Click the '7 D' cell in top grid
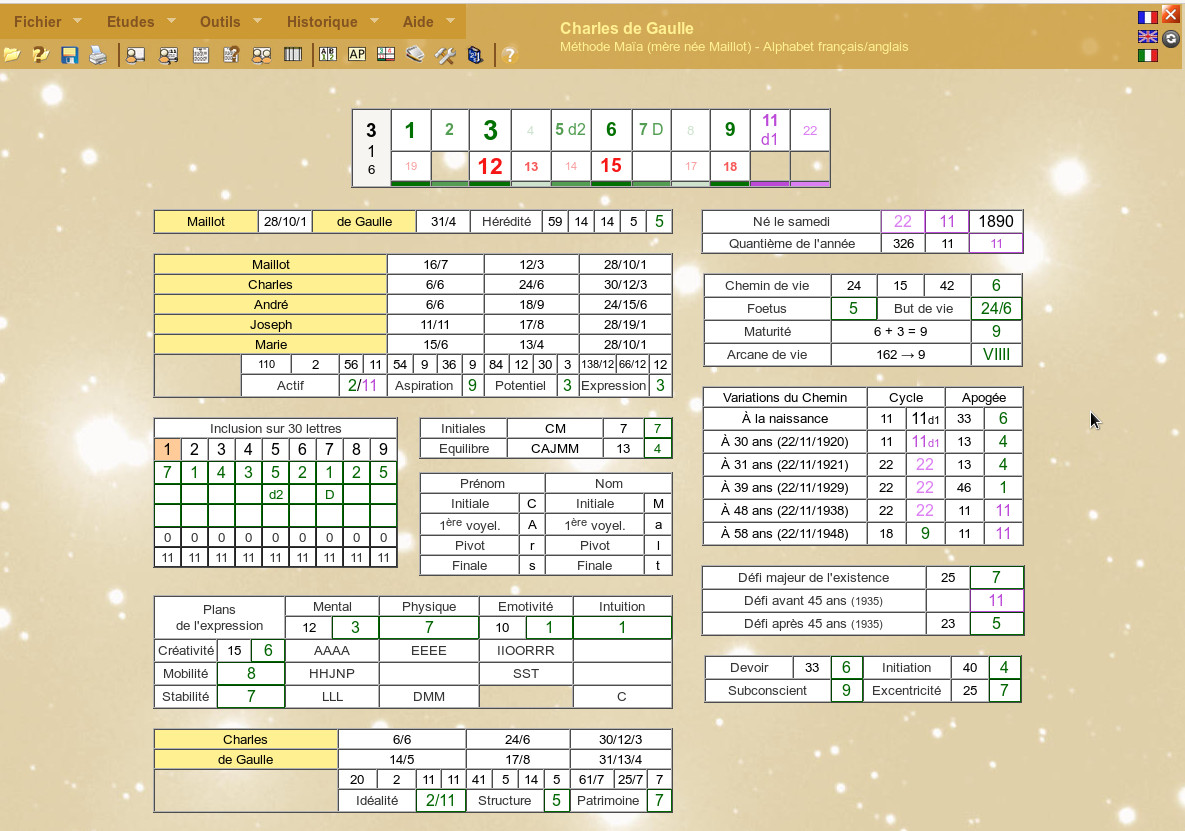This screenshot has height=831, width=1185. pos(651,130)
